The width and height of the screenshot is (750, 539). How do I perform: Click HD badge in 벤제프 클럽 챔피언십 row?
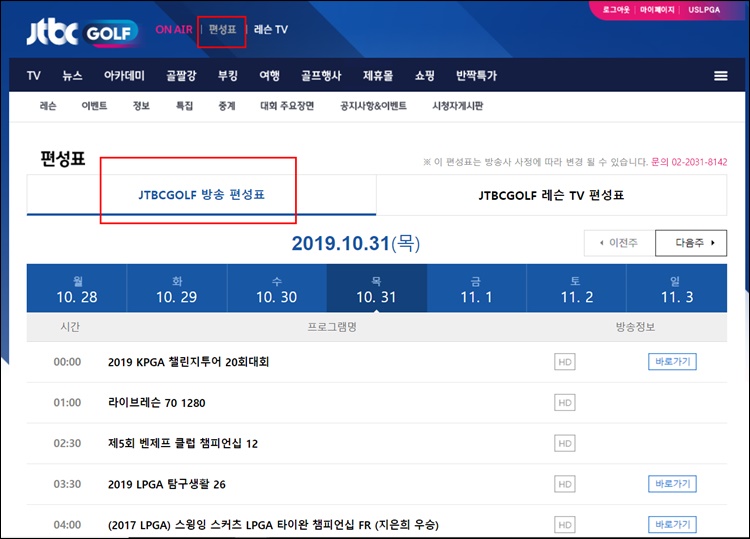(x=564, y=443)
